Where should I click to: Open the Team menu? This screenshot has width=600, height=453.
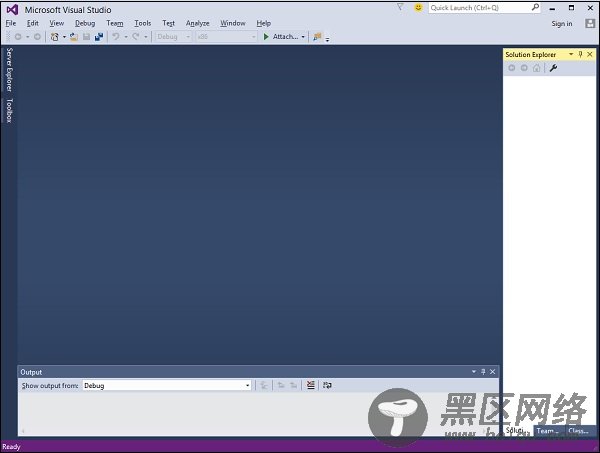(x=115, y=23)
